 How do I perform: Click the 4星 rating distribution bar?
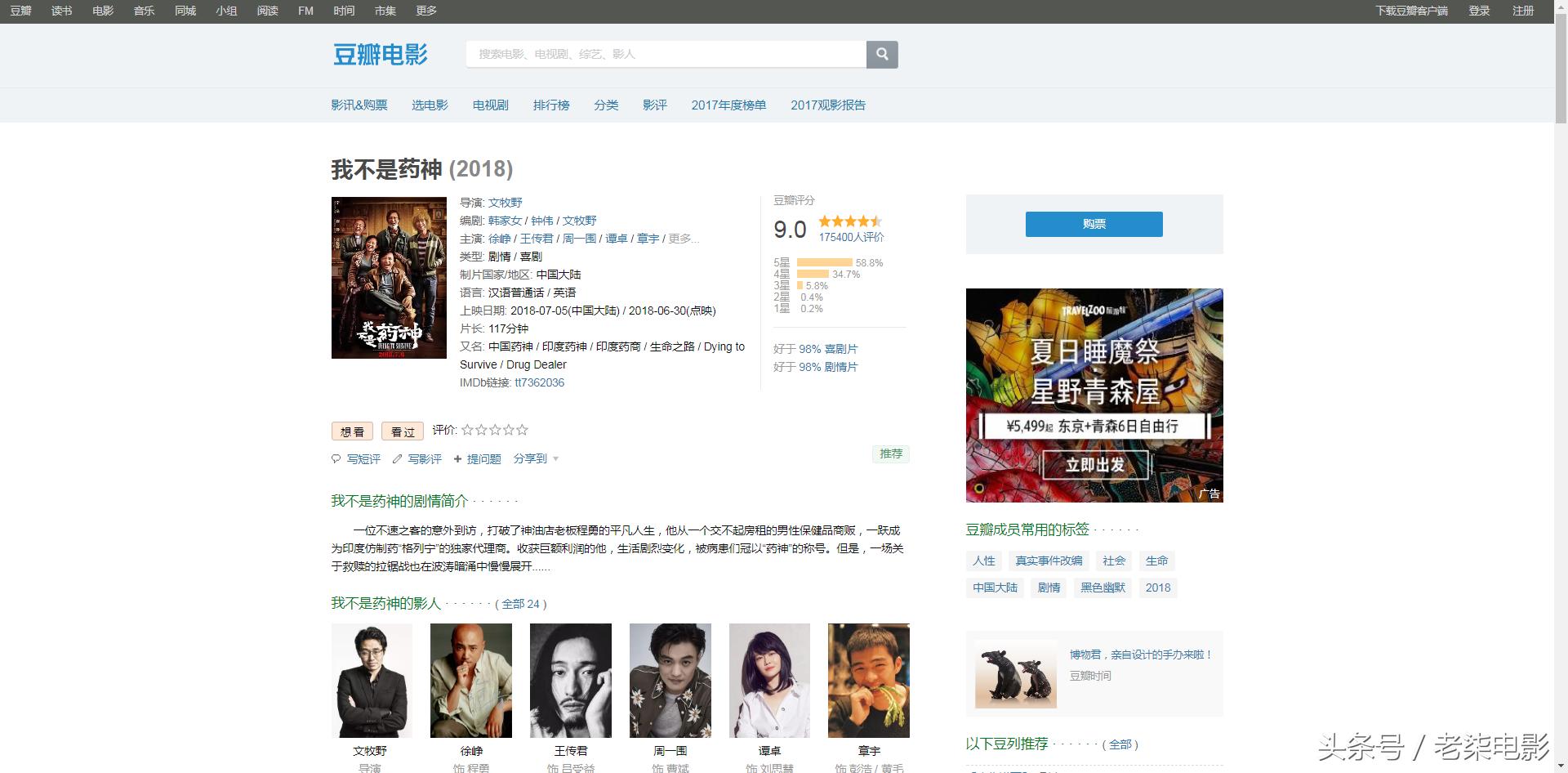coord(813,275)
